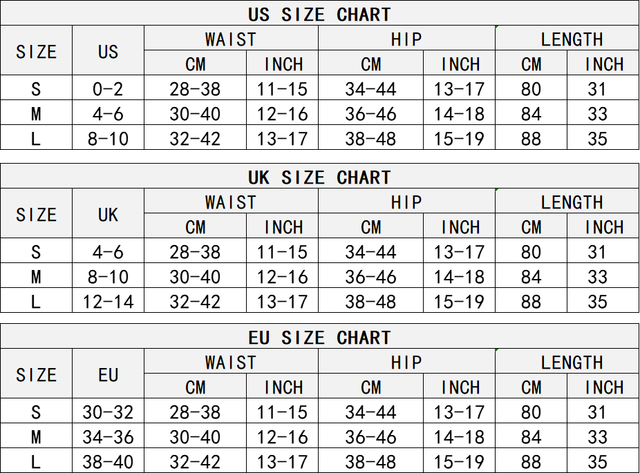Viewport: 640px width, 473px height.
Task: Click the S size row label in UK chart
Action: coord(36,252)
